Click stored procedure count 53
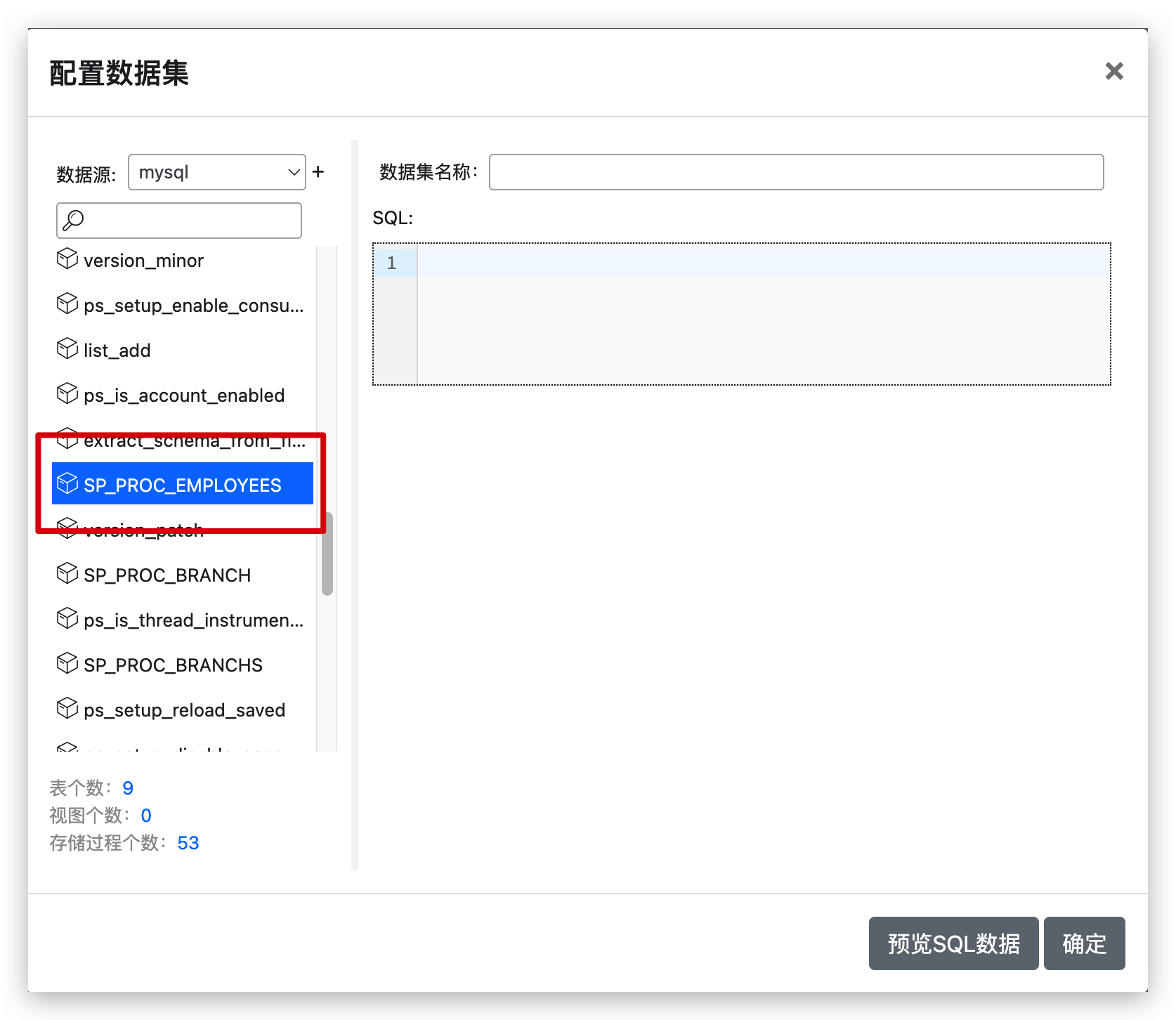1176x1020 pixels. pos(188,843)
